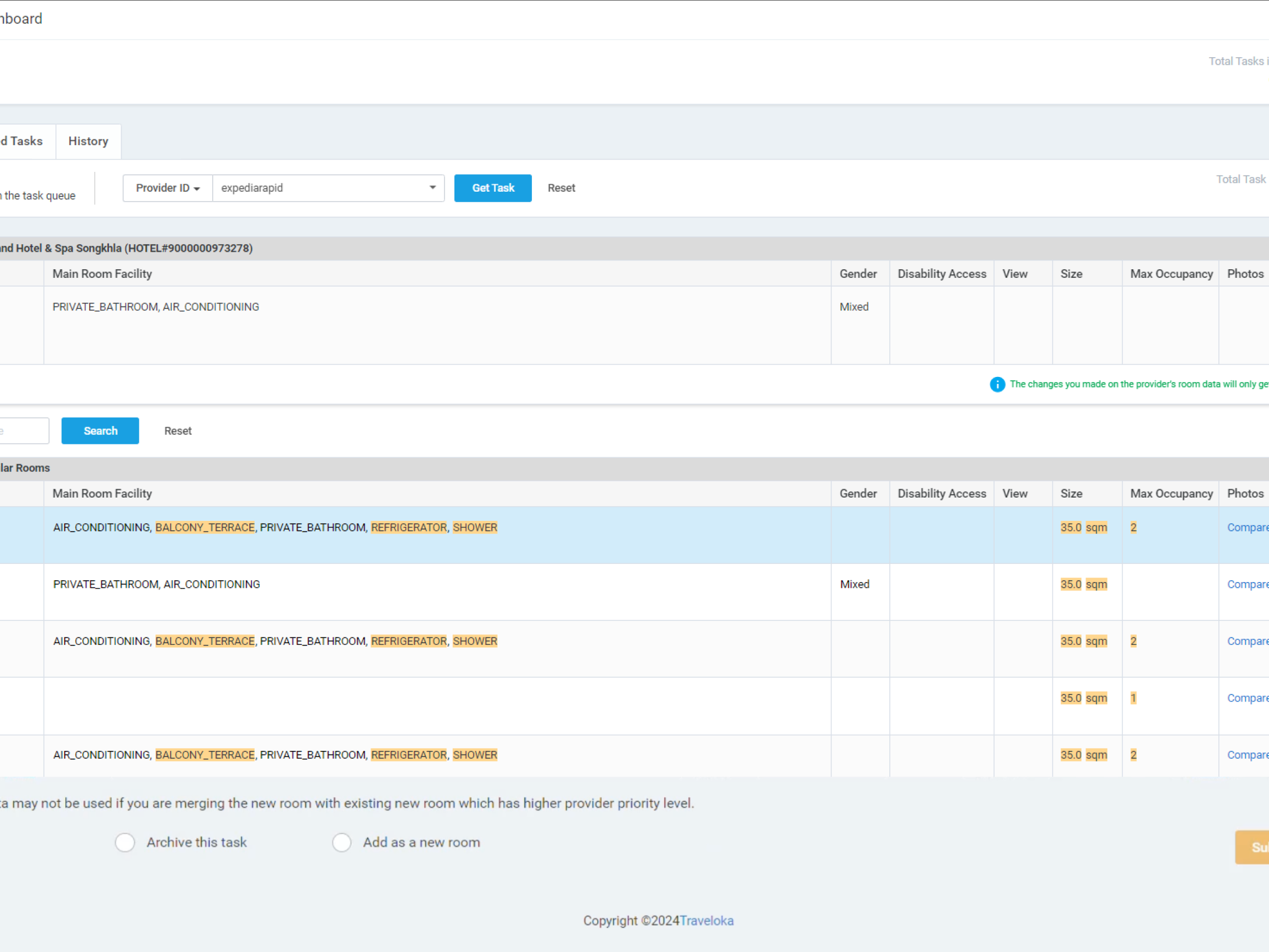The width and height of the screenshot is (1269, 952).
Task: Click the Max Occupancy header in Similar Rooms
Action: click(1171, 493)
